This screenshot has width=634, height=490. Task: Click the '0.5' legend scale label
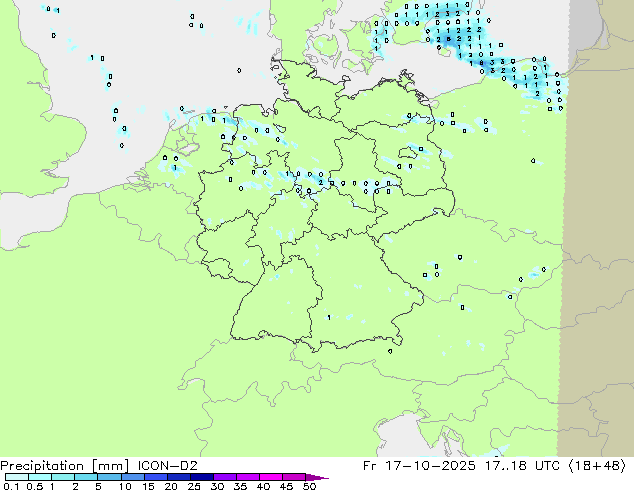coord(34,486)
